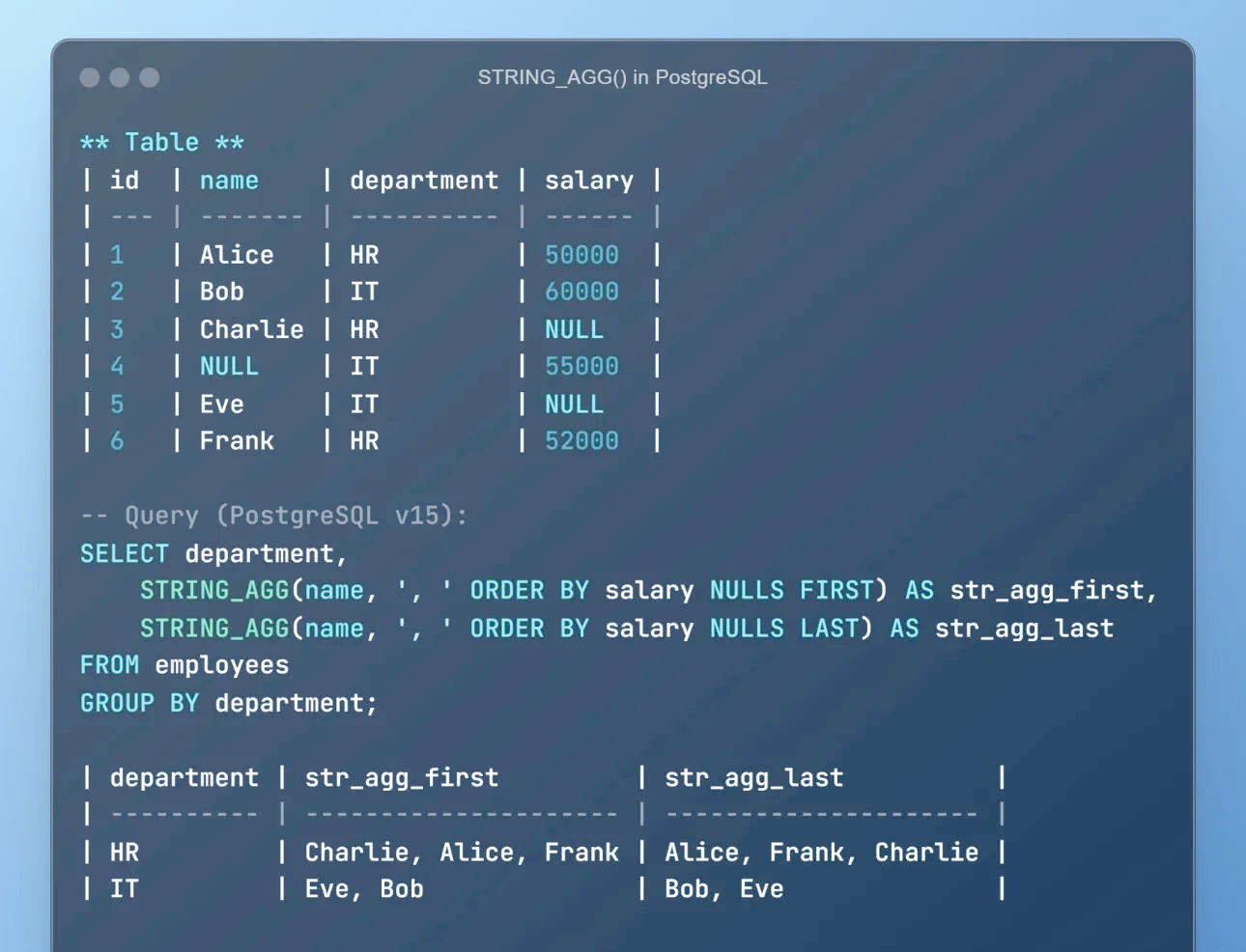This screenshot has height=952, width=1246.
Task: Click the 'name' column header in employees table
Action: pyautogui.click(x=229, y=181)
